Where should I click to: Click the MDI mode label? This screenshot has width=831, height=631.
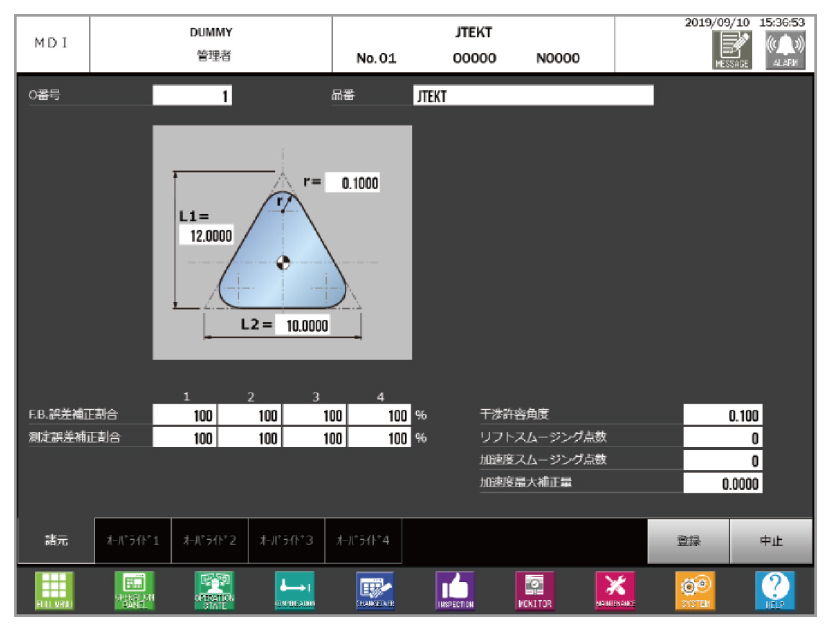point(51,43)
